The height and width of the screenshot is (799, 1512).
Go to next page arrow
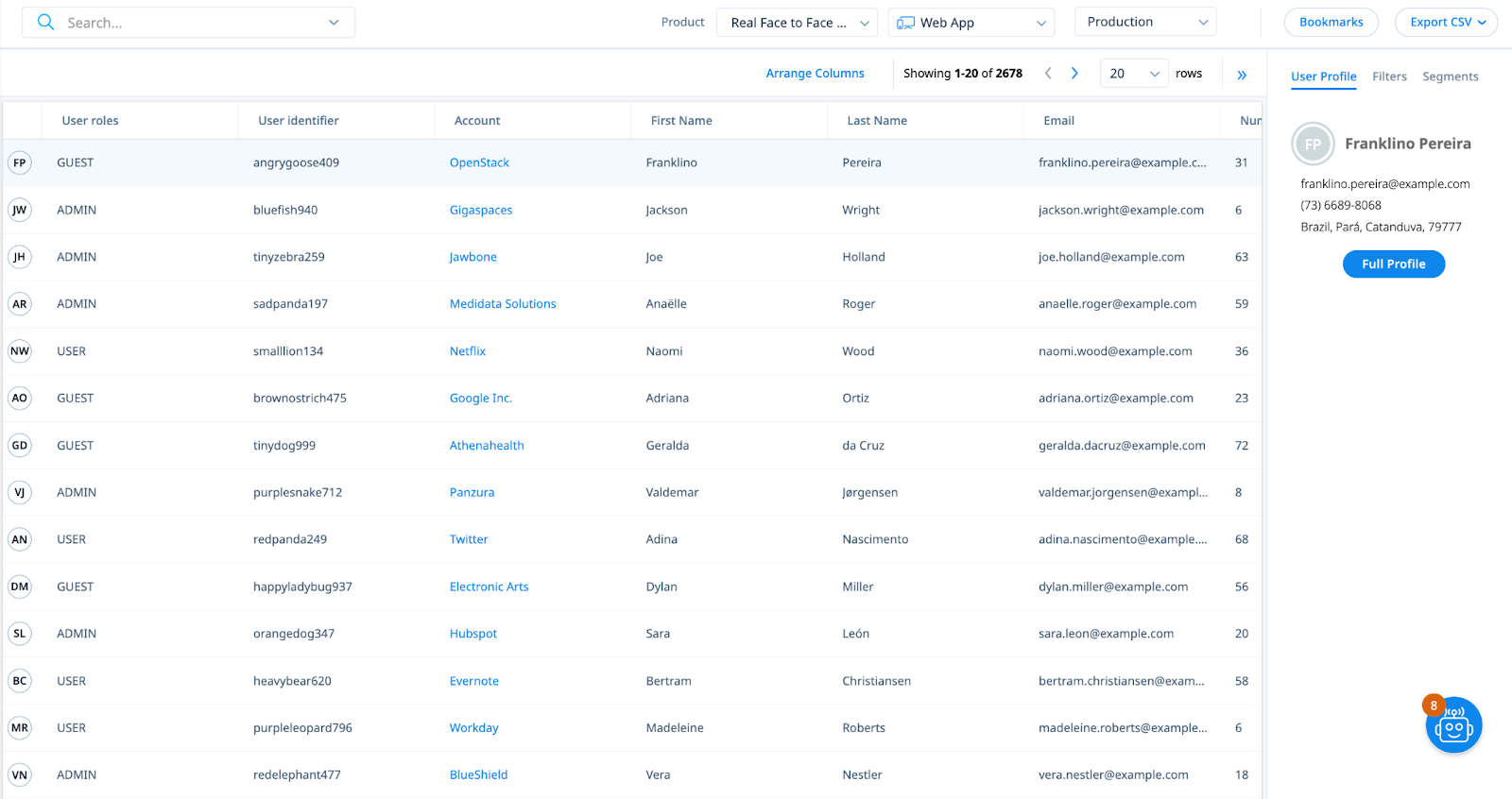point(1074,74)
